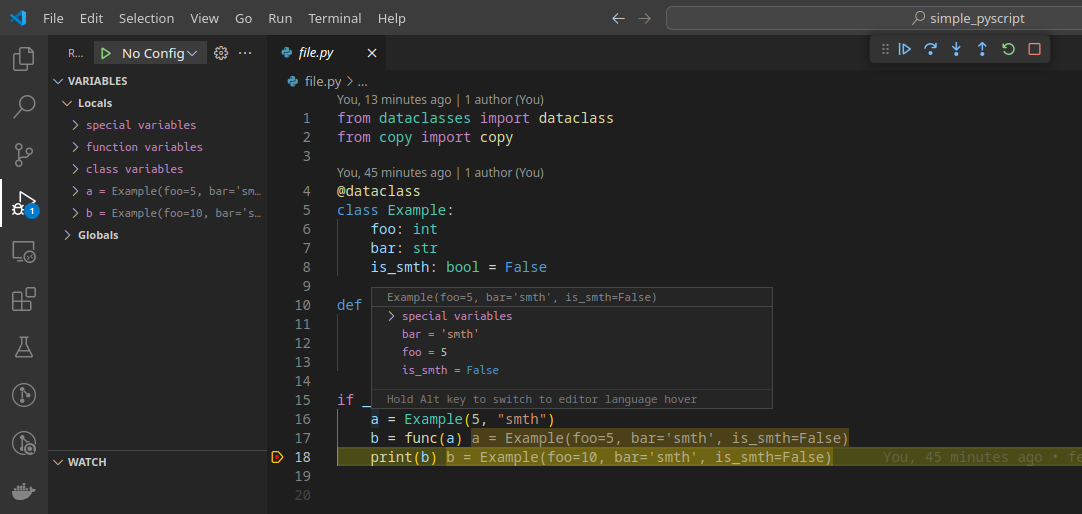Click the debug Step Out arrow

tap(982, 49)
